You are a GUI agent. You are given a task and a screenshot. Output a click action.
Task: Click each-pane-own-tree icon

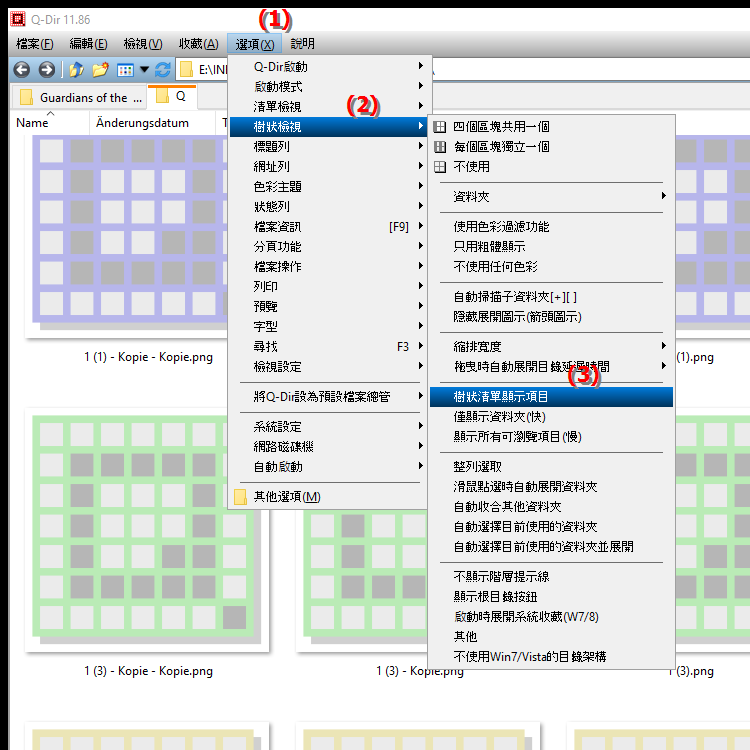point(440,147)
